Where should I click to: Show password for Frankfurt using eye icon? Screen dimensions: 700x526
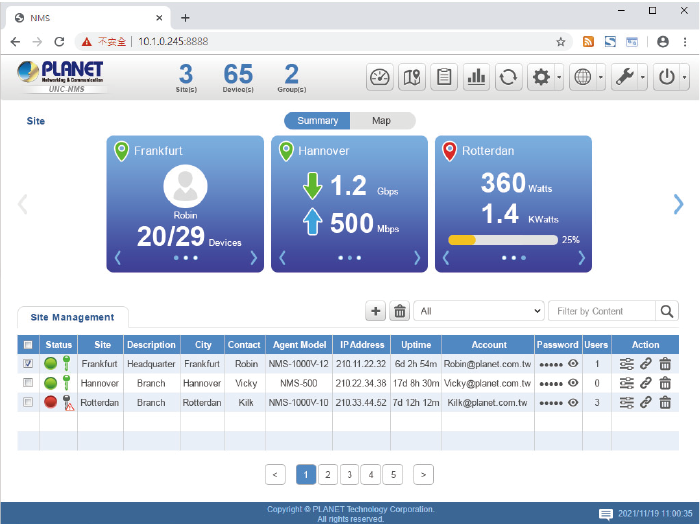click(573, 364)
